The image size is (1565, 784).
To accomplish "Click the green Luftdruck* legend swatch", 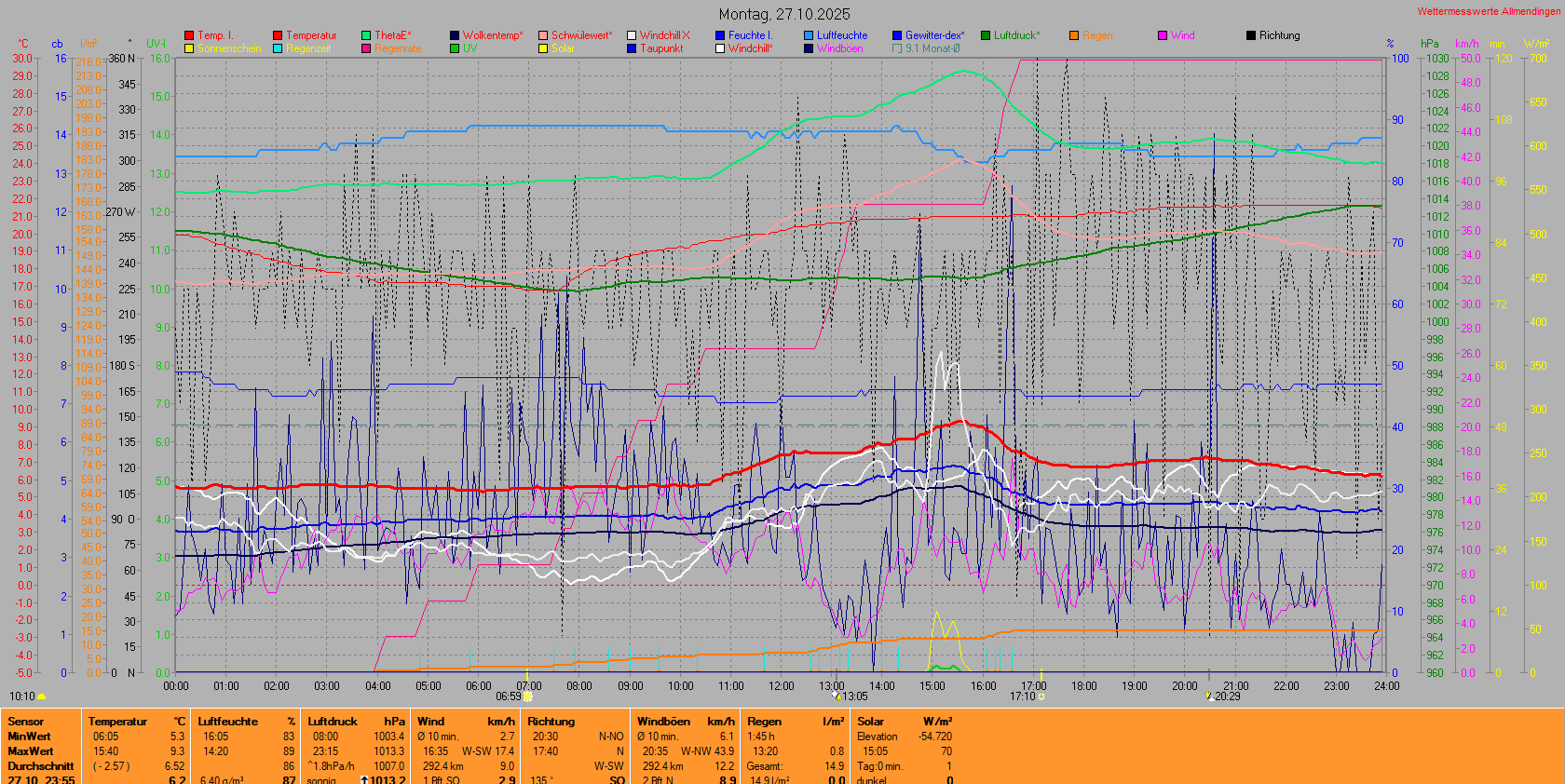I will 986,35.
